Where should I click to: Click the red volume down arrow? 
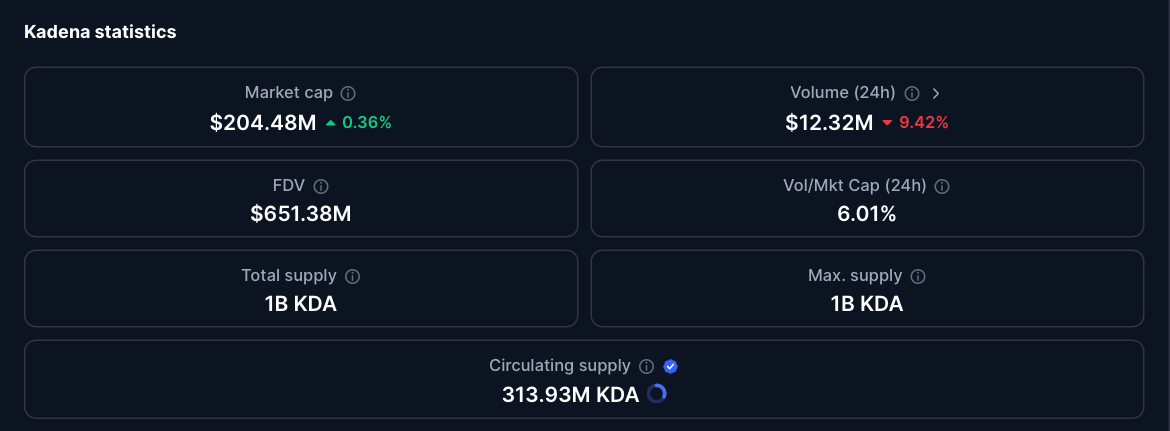887,123
